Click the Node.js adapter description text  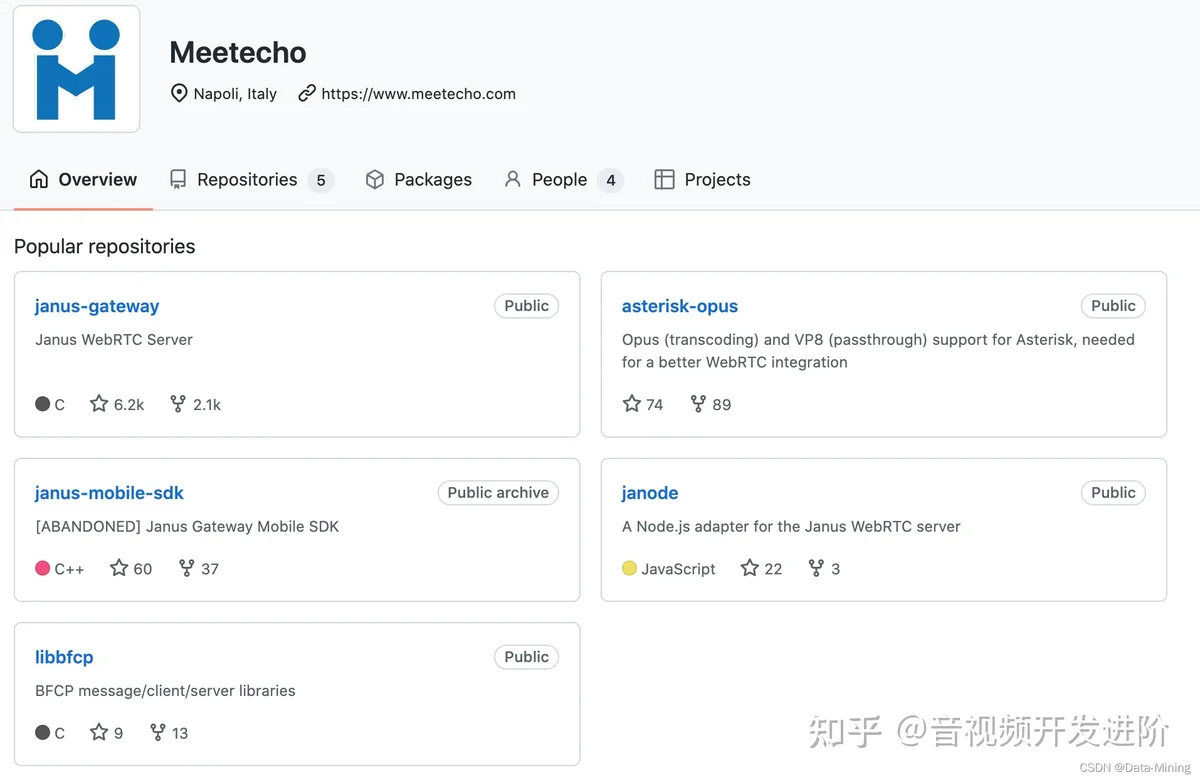(791, 527)
